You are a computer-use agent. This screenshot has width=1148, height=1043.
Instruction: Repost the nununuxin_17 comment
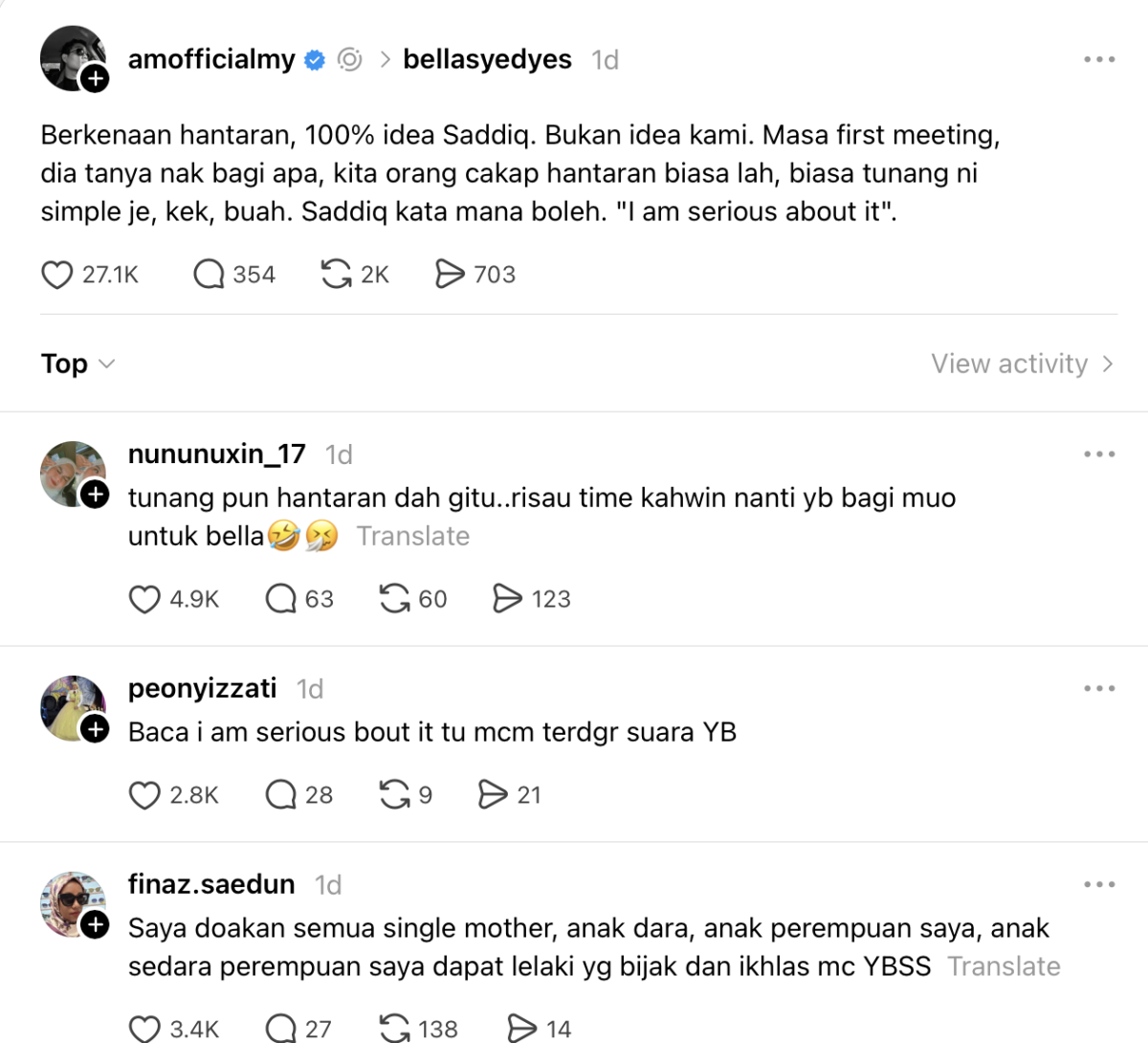(x=394, y=599)
